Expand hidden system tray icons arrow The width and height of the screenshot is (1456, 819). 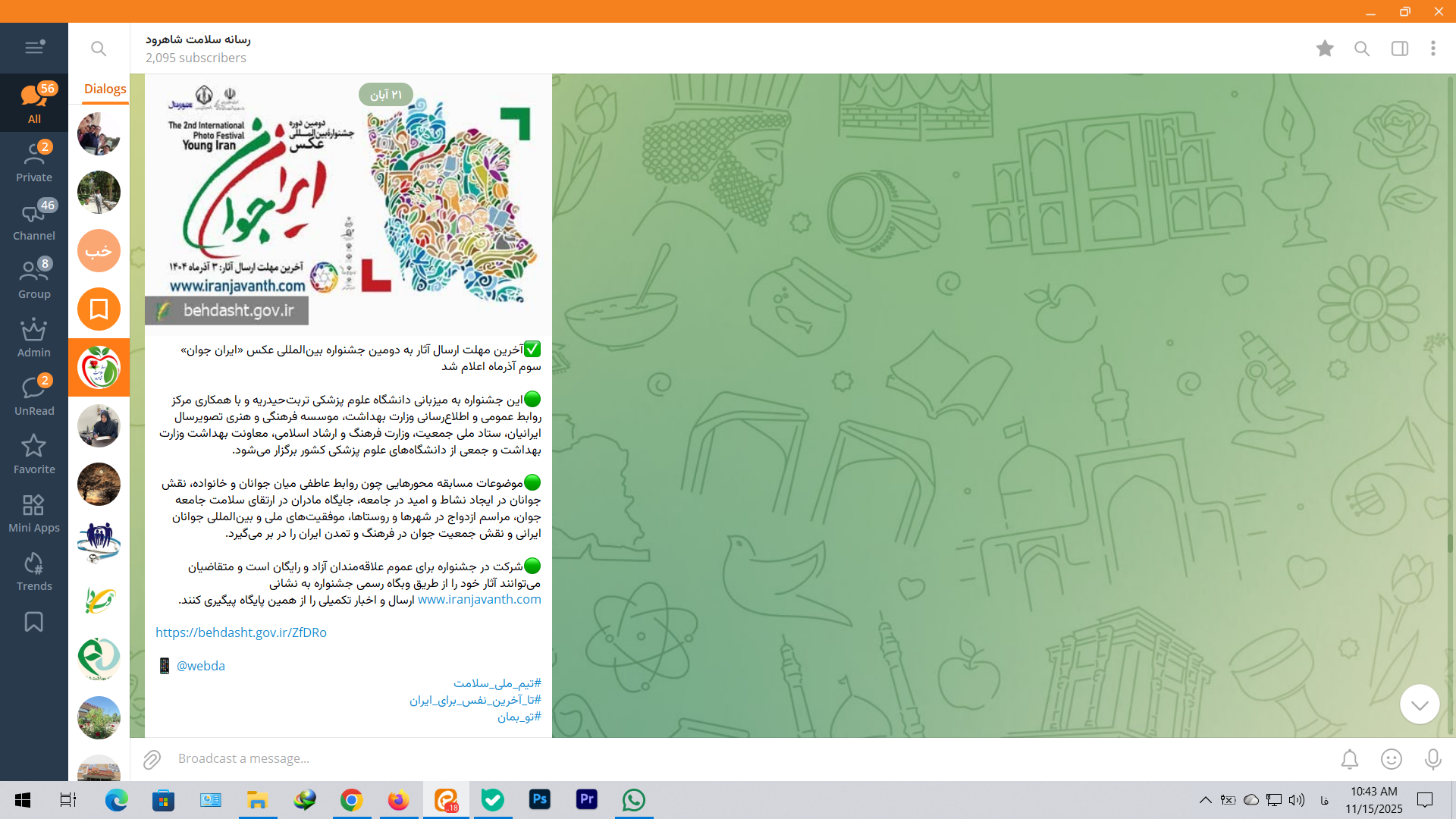(1205, 800)
